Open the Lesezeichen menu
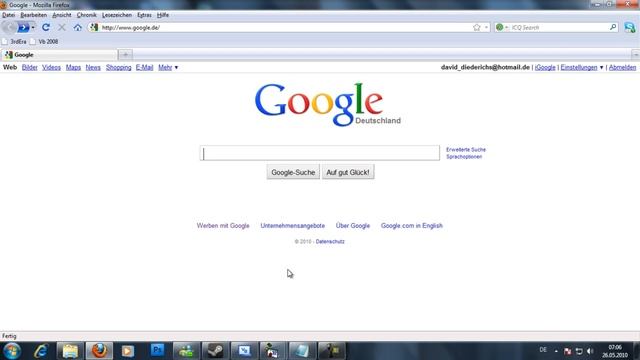The width and height of the screenshot is (640, 360). 117,15
